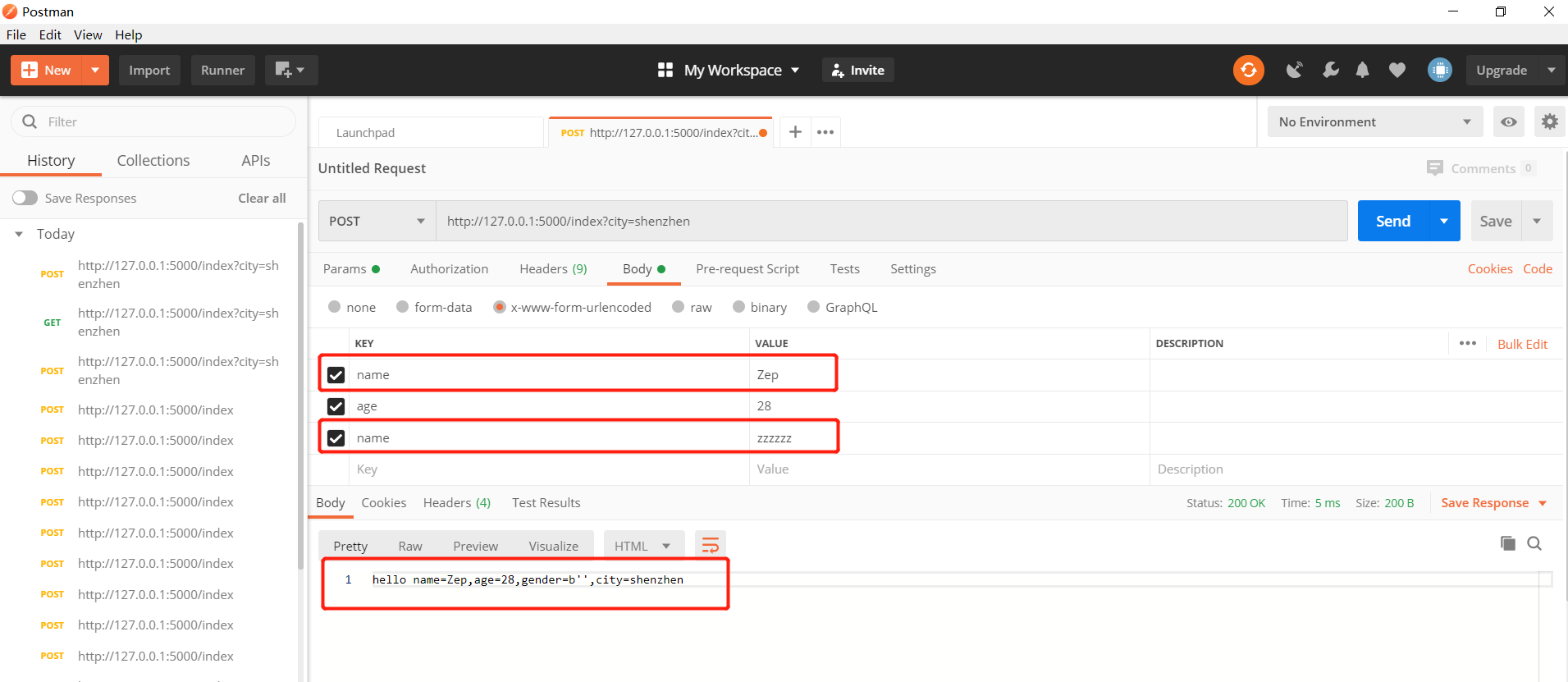Switch to the Launchpad tab

pyautogui.click(x=431, y=132)
